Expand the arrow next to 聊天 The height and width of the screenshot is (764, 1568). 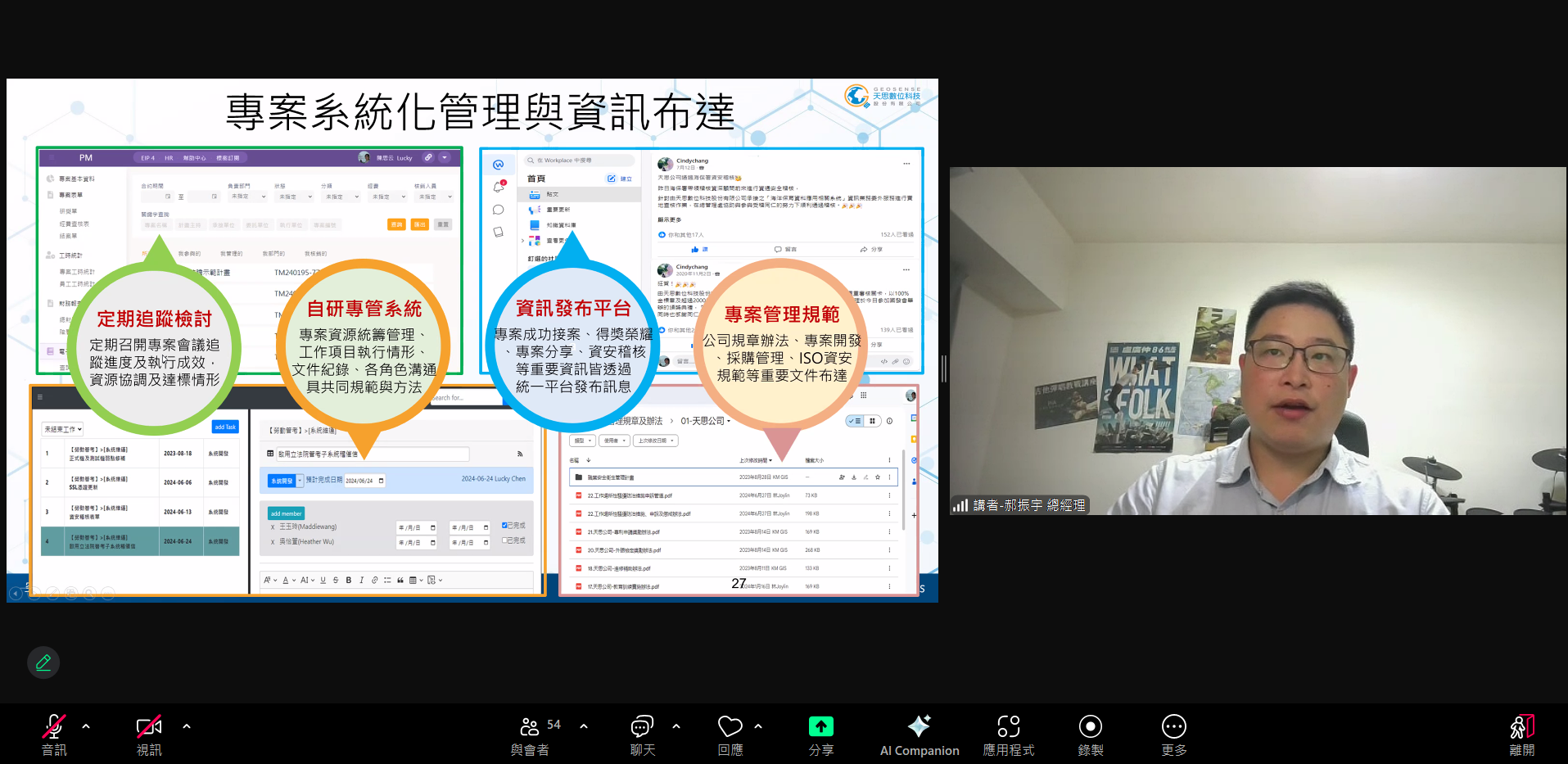click(x=676, y=726)
